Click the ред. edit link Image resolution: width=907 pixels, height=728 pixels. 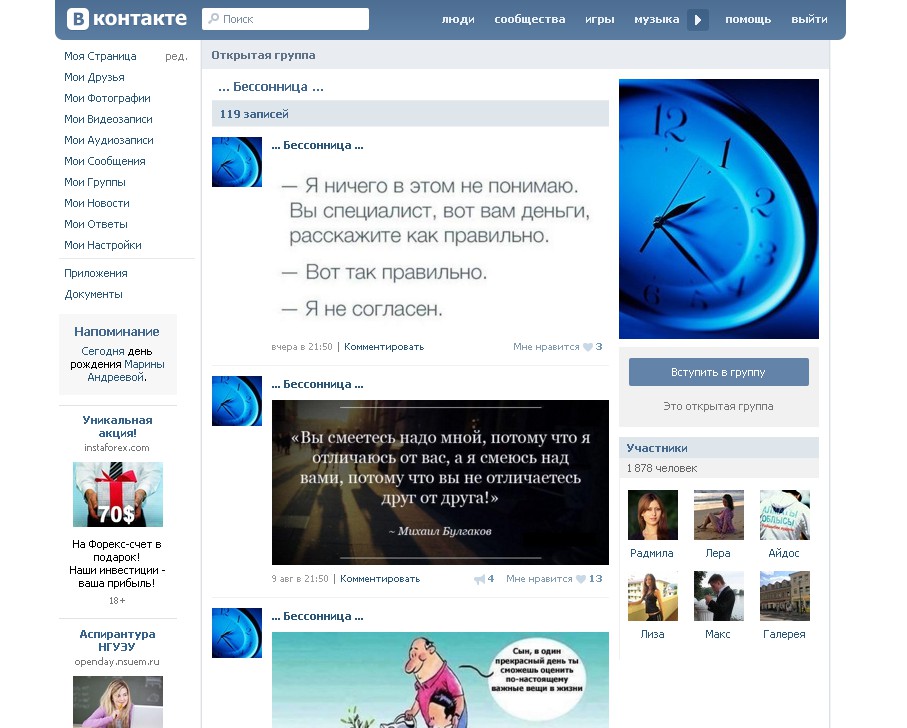pyautogui.click(x=176, y=56)
